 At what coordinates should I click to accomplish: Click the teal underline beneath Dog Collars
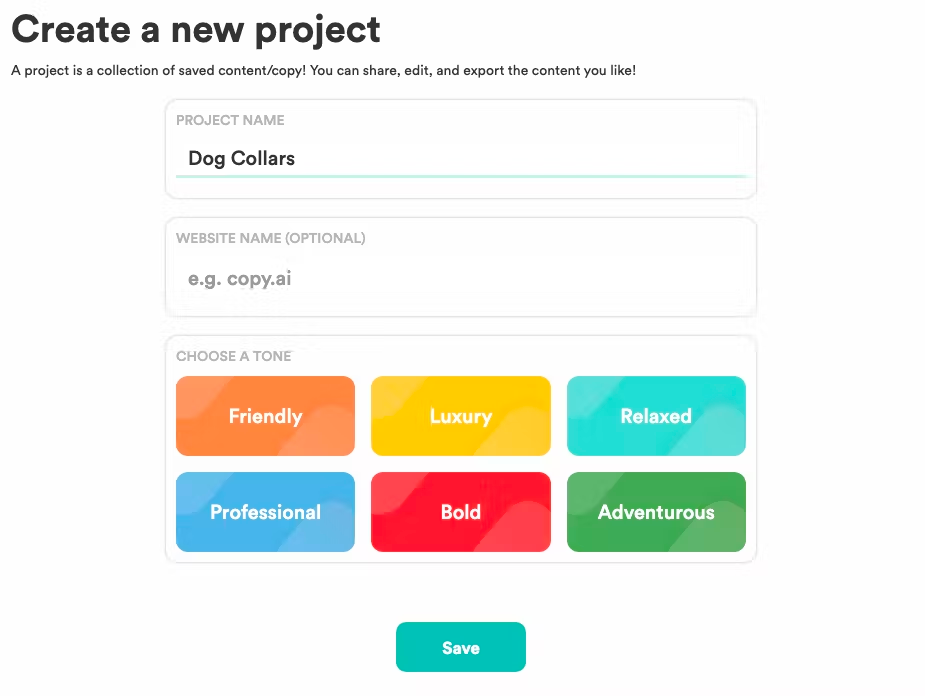460,176
